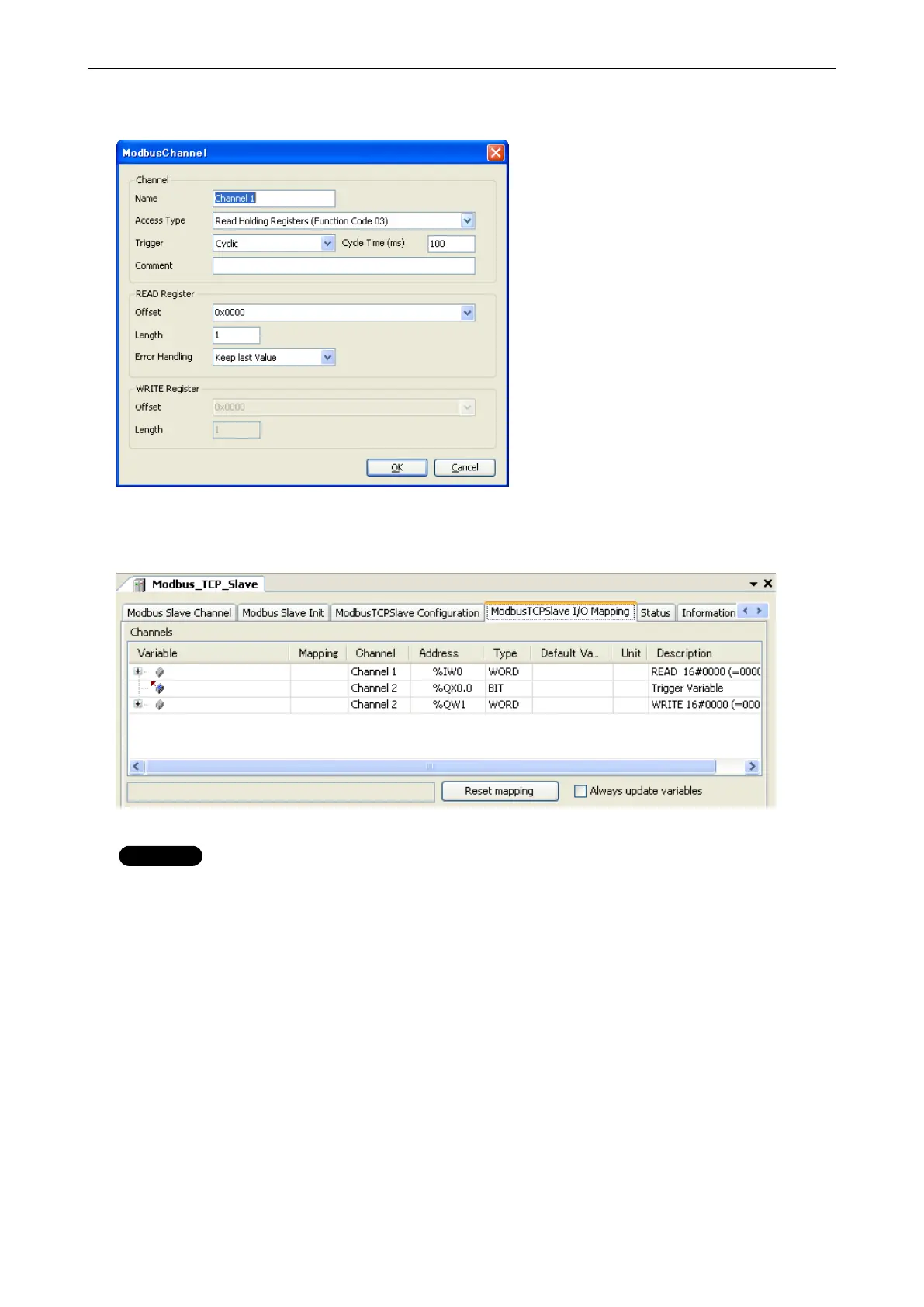This screenshot has height=1307, width=924.
Task: Click the Modbus_TCP_Slave tab device icon
Action: click(139, 584)
